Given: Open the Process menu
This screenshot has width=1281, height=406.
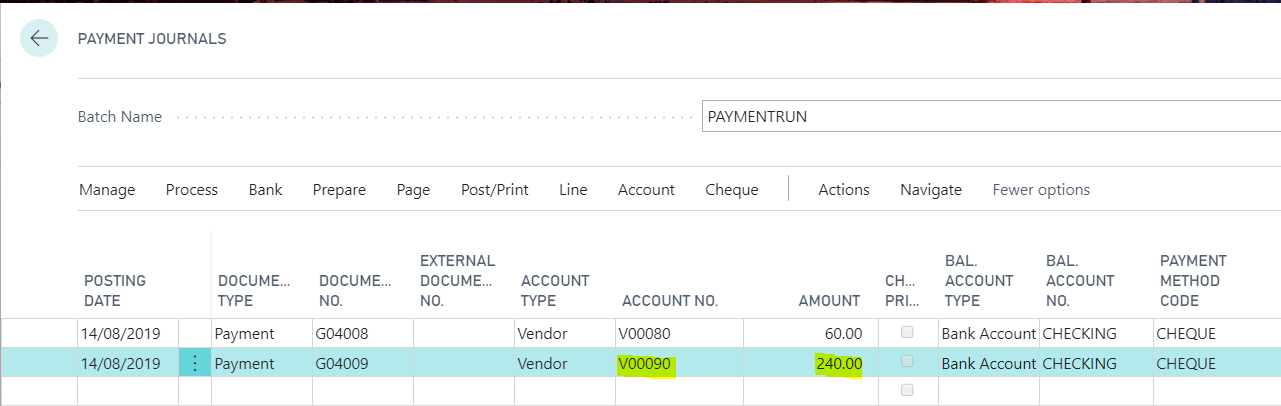Looking at the screenshot, I should point(192,190).
